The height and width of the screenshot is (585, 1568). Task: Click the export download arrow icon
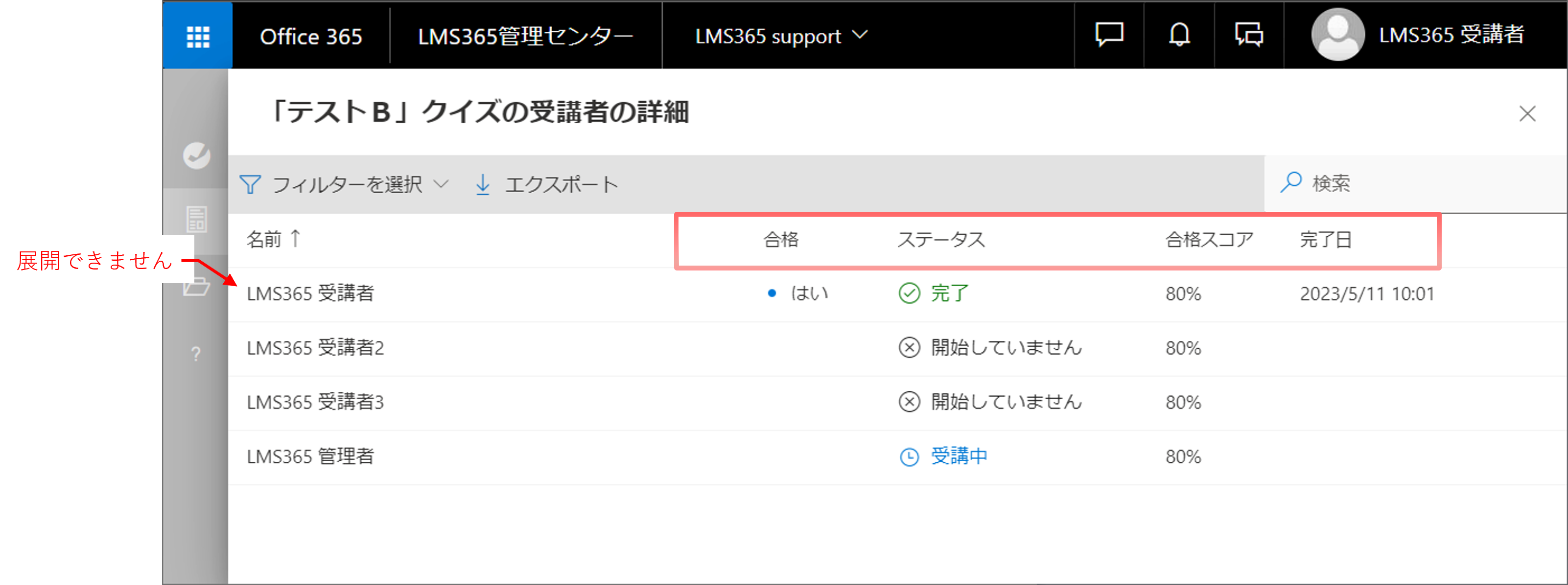click(x=483, y=184)
